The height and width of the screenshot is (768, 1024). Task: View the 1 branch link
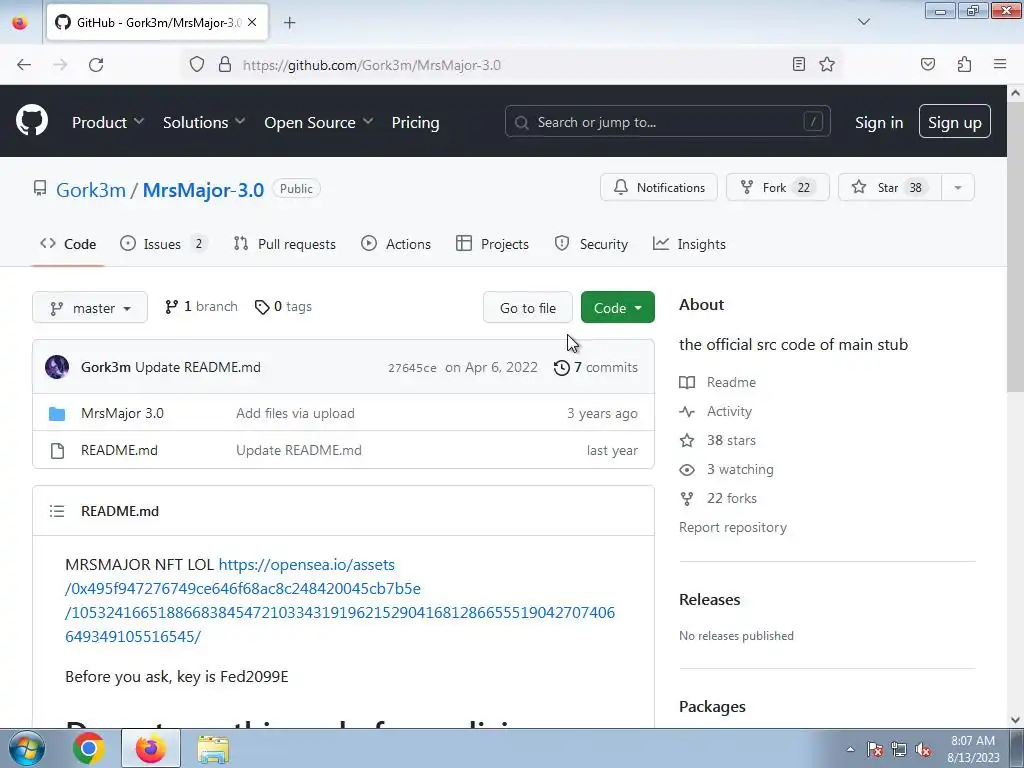(201, 306)
